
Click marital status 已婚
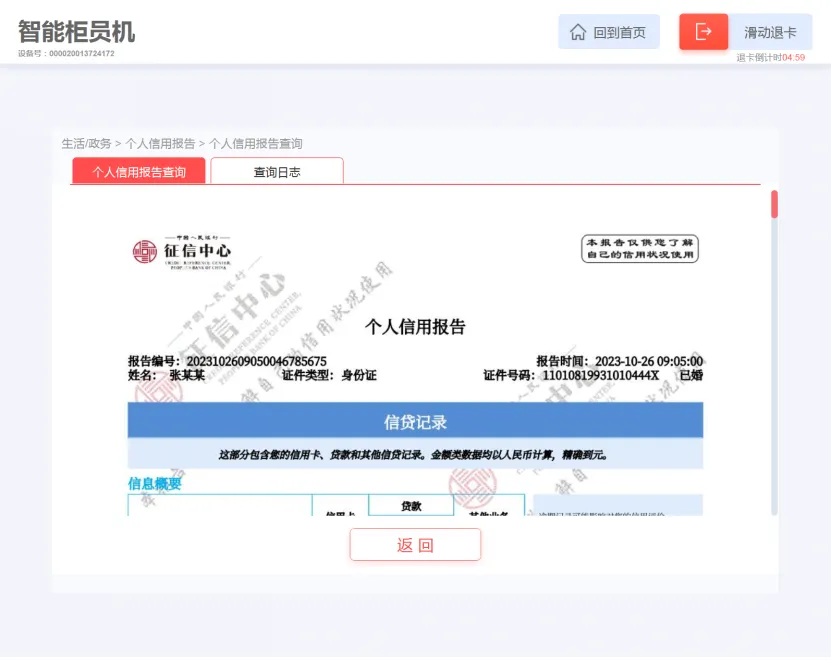[691, 375]
